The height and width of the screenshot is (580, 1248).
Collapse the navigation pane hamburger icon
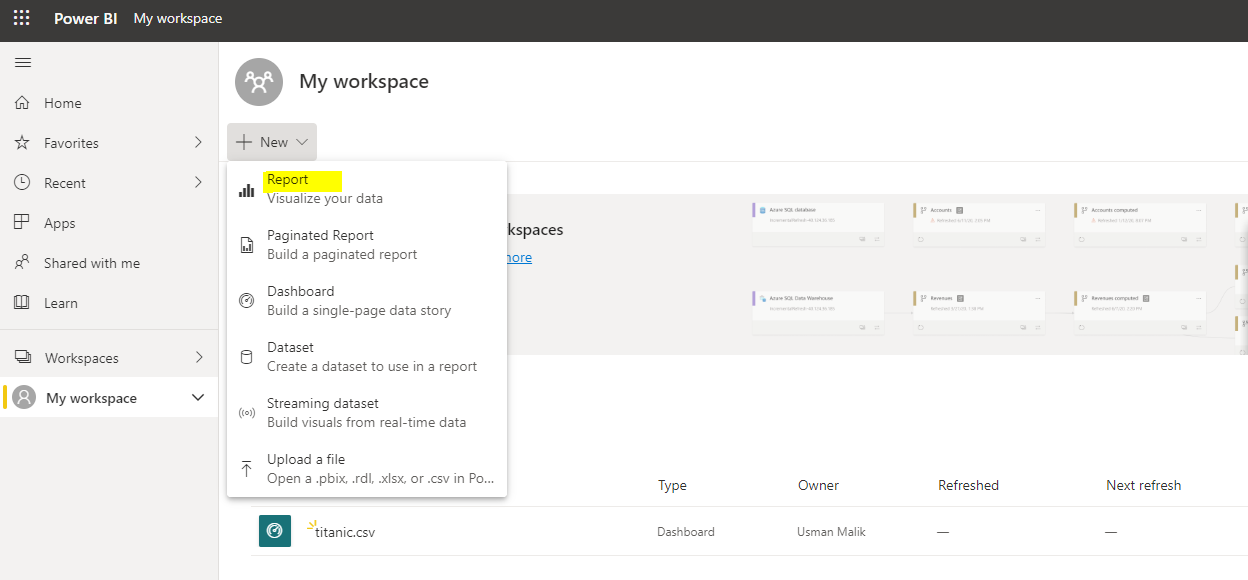coord(22,63)
